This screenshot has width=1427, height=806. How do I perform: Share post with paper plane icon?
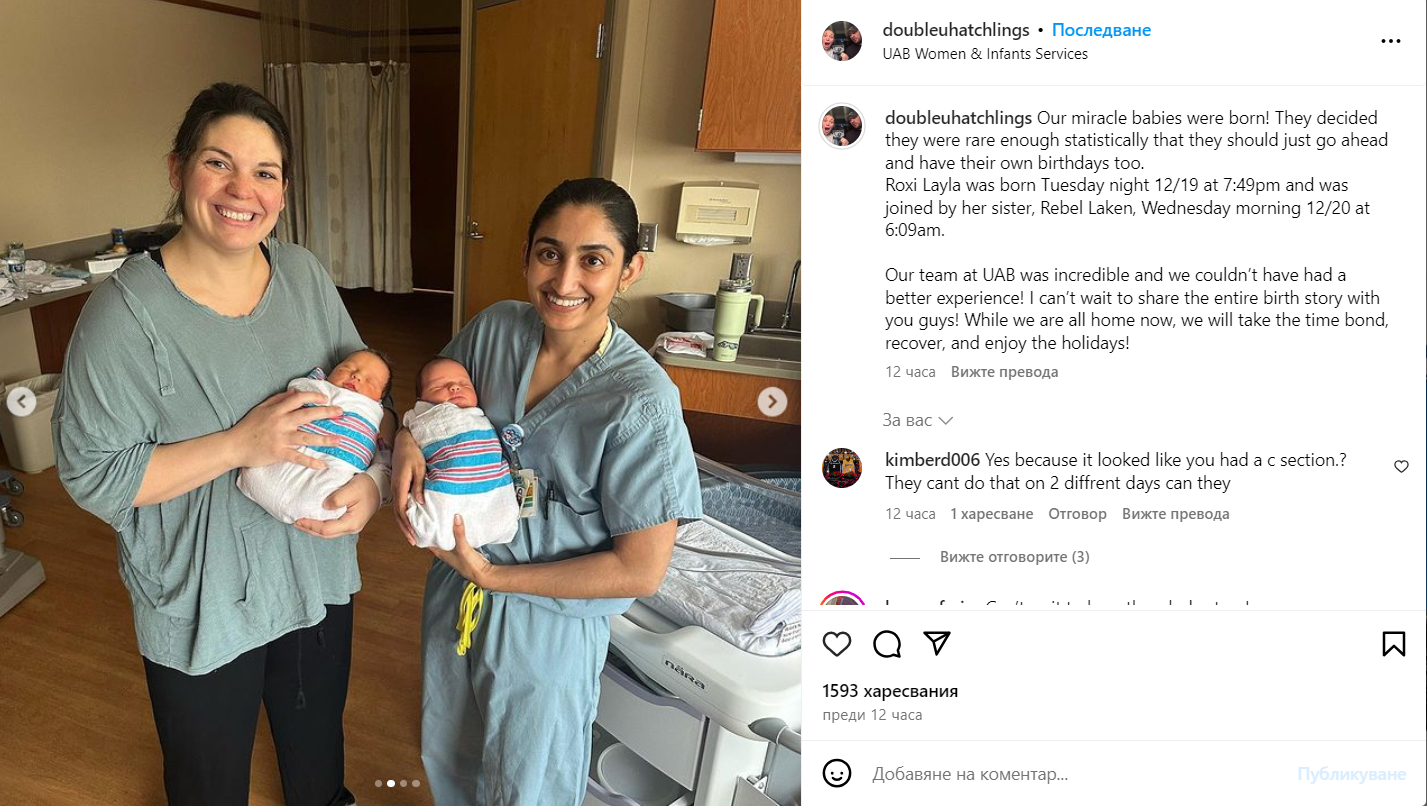point(937,644)
